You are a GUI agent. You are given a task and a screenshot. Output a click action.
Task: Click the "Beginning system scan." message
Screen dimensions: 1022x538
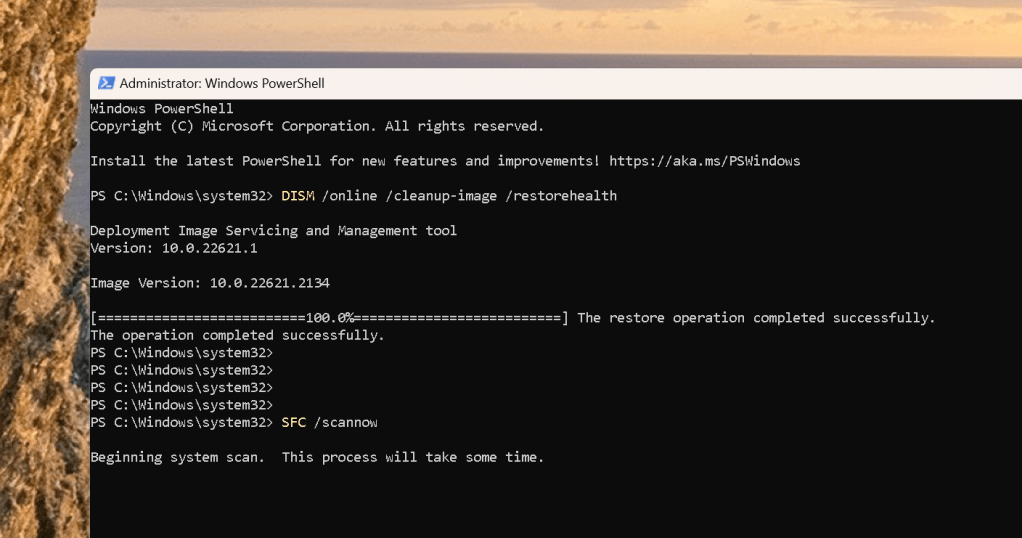click(177, 457)
